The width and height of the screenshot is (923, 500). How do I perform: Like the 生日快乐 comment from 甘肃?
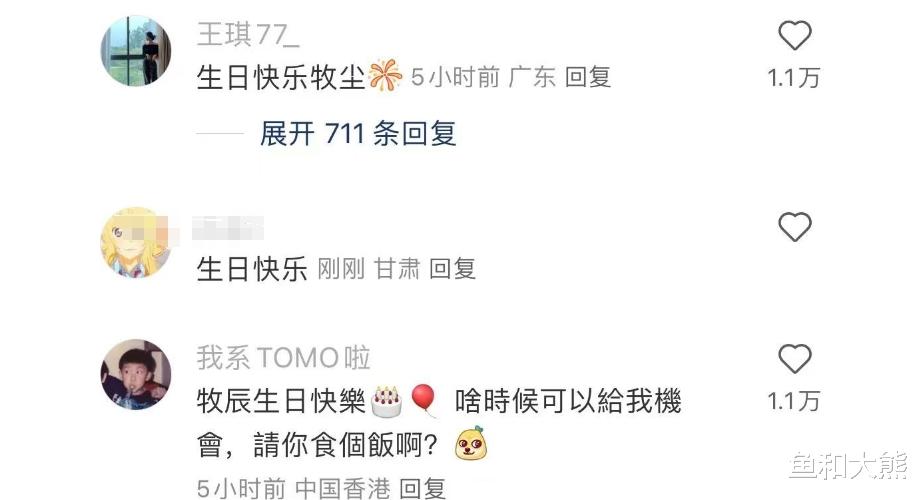tap(795, 227)
